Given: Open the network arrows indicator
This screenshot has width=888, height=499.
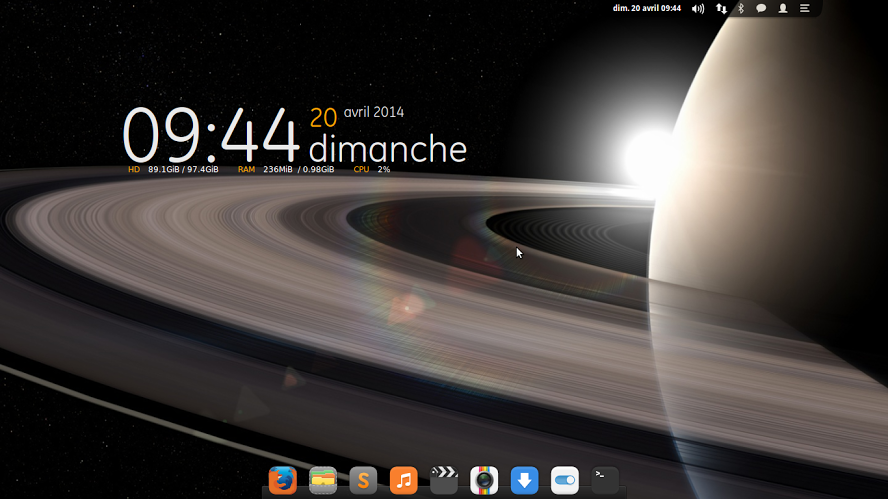Looking at the screenshot, I should point(721,8).
